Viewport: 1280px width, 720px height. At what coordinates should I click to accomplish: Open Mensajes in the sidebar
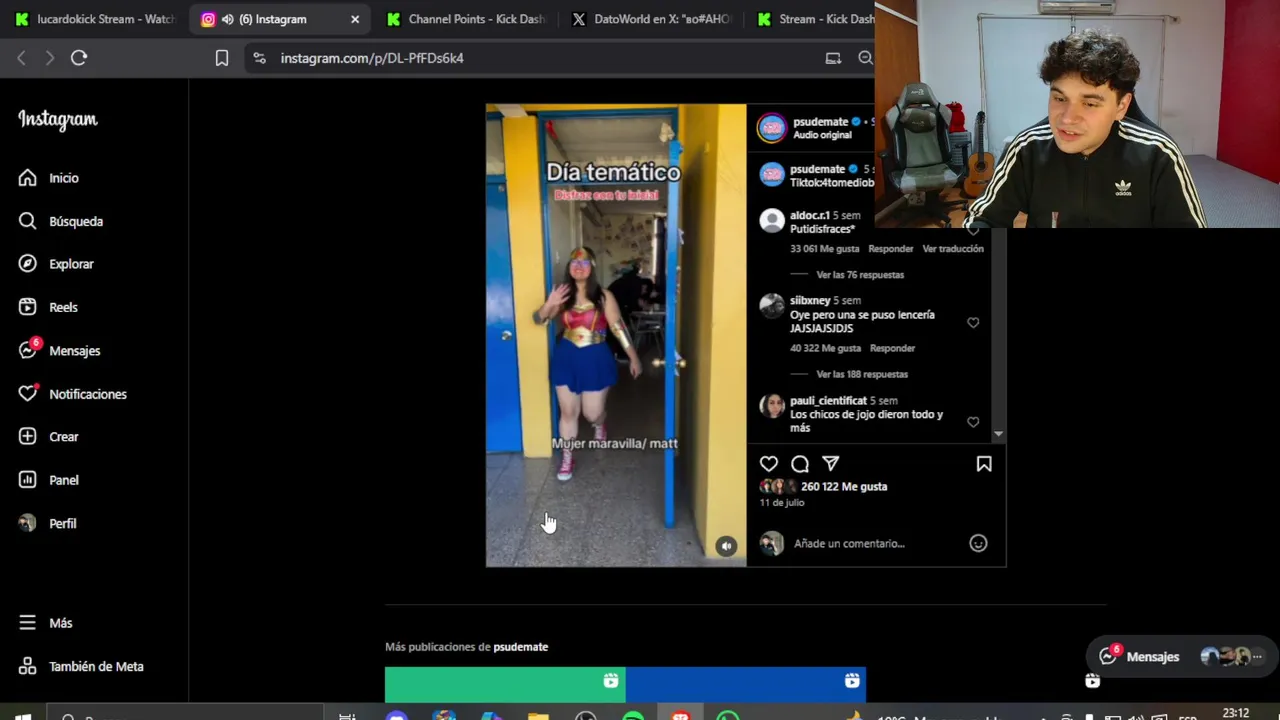[x=60, y=351]
